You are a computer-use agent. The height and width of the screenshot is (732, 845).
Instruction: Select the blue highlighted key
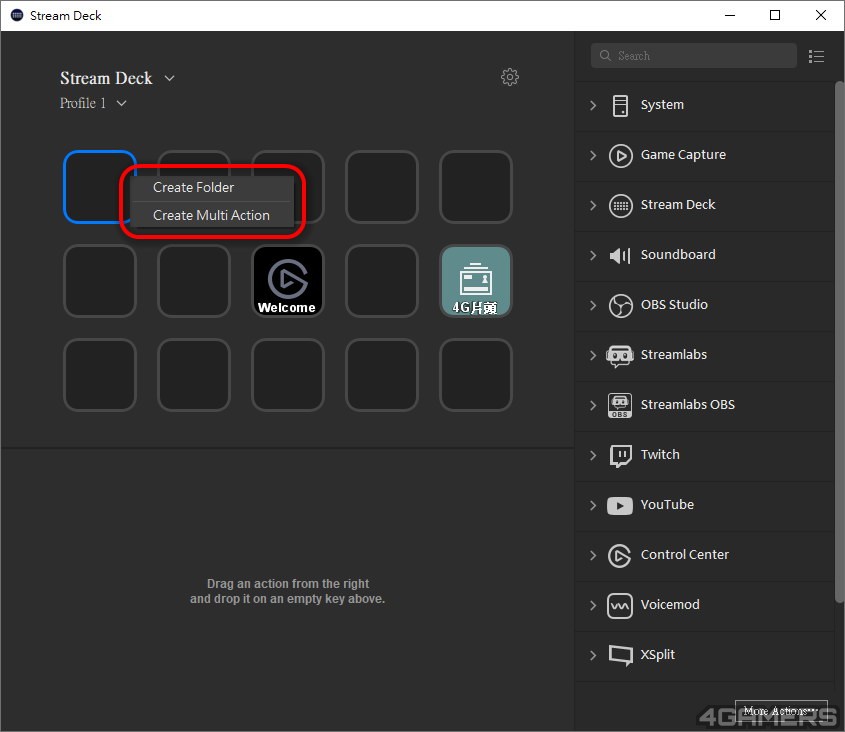(100, 187)
